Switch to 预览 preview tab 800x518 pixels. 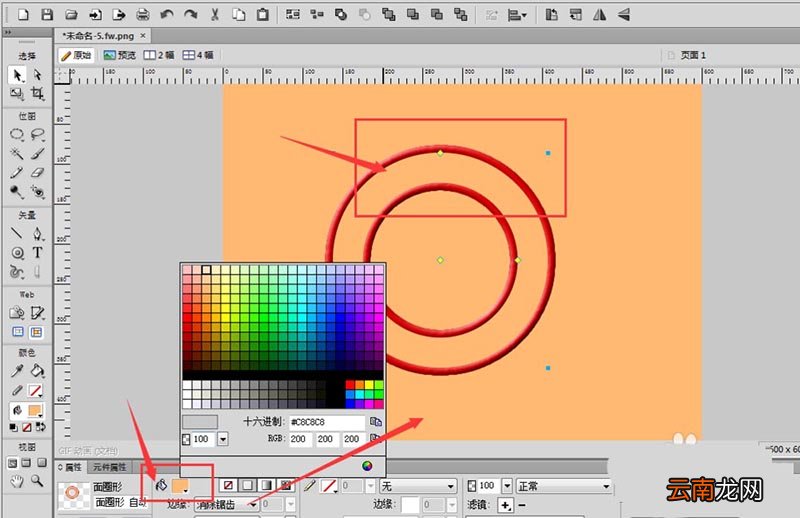click(x=120, y=55)
